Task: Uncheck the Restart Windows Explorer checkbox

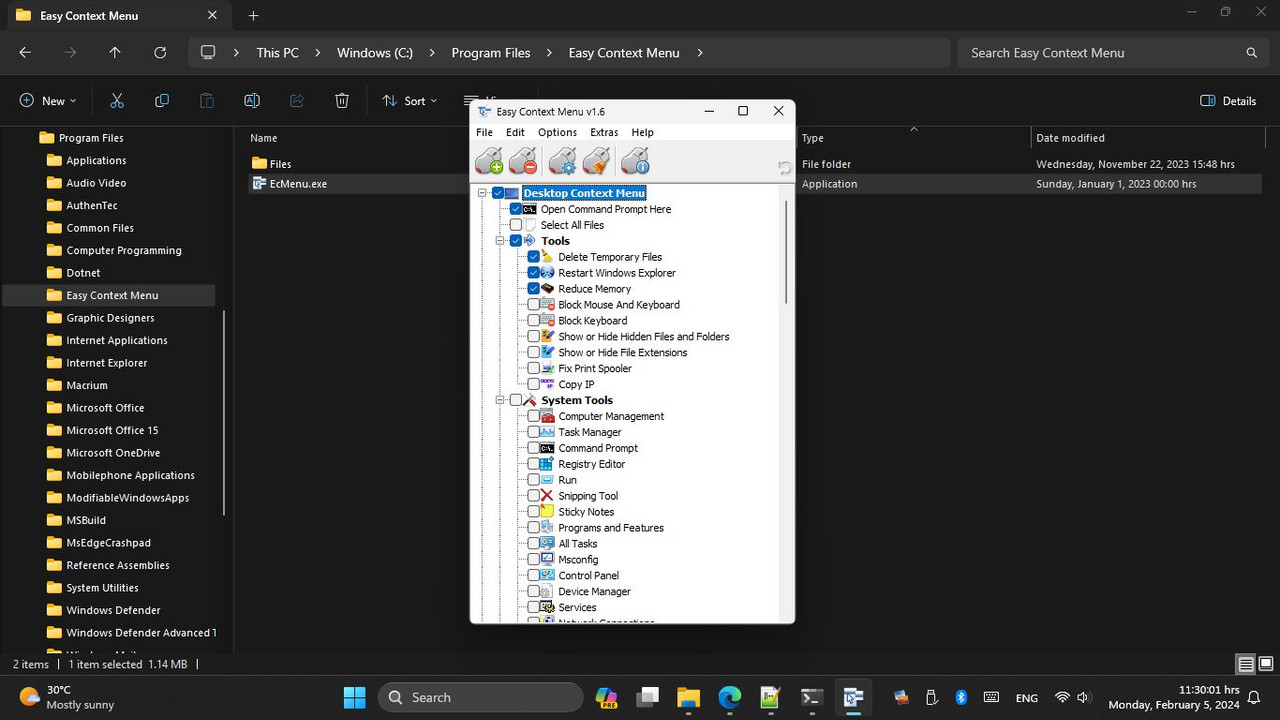Action: 534,273
